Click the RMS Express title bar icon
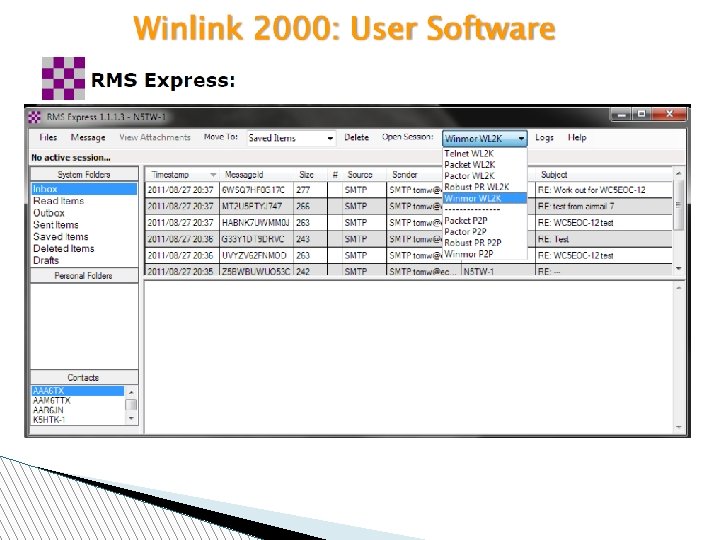 pos(34,118)
